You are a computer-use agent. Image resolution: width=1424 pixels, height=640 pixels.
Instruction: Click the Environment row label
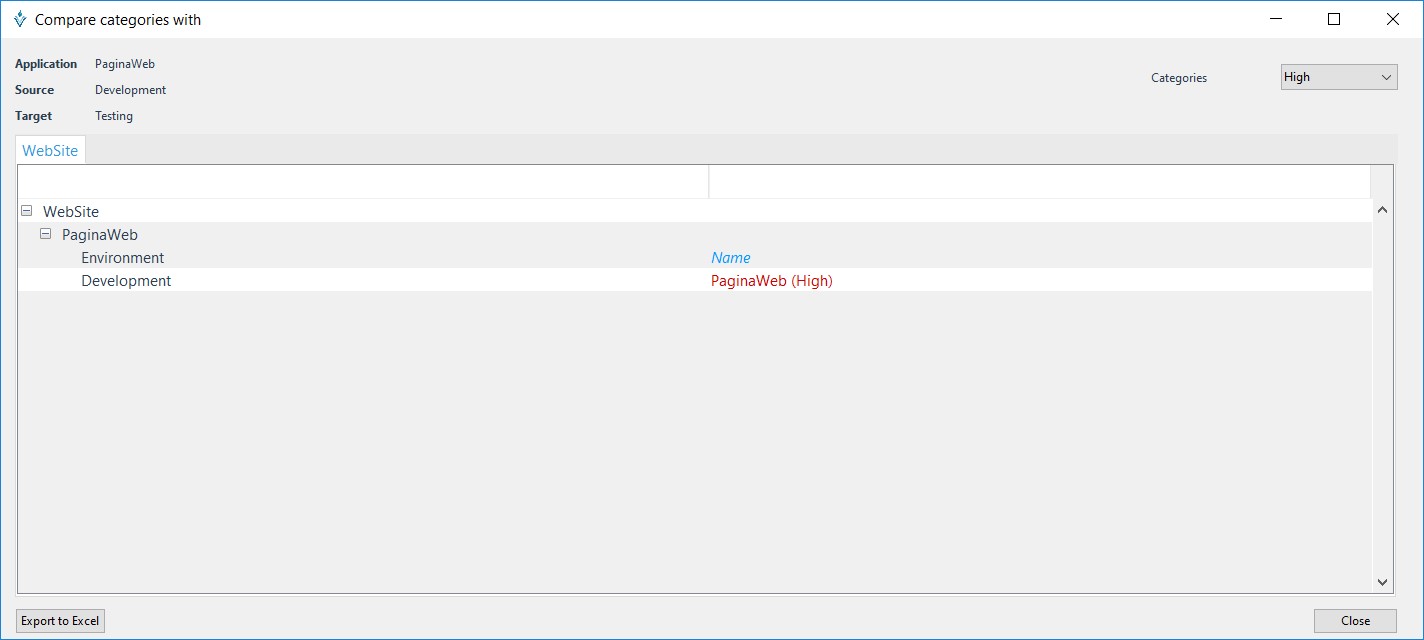click(122, 258)
